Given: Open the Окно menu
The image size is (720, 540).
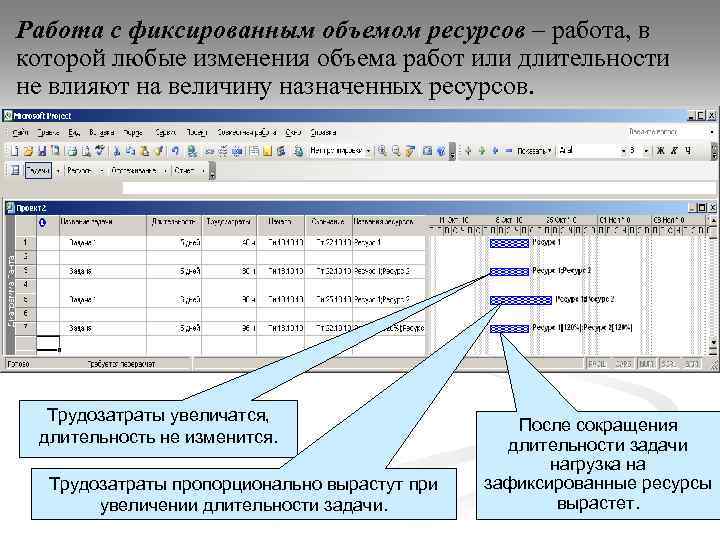Looking at the screenshot, I should click(x=293, y=133).
